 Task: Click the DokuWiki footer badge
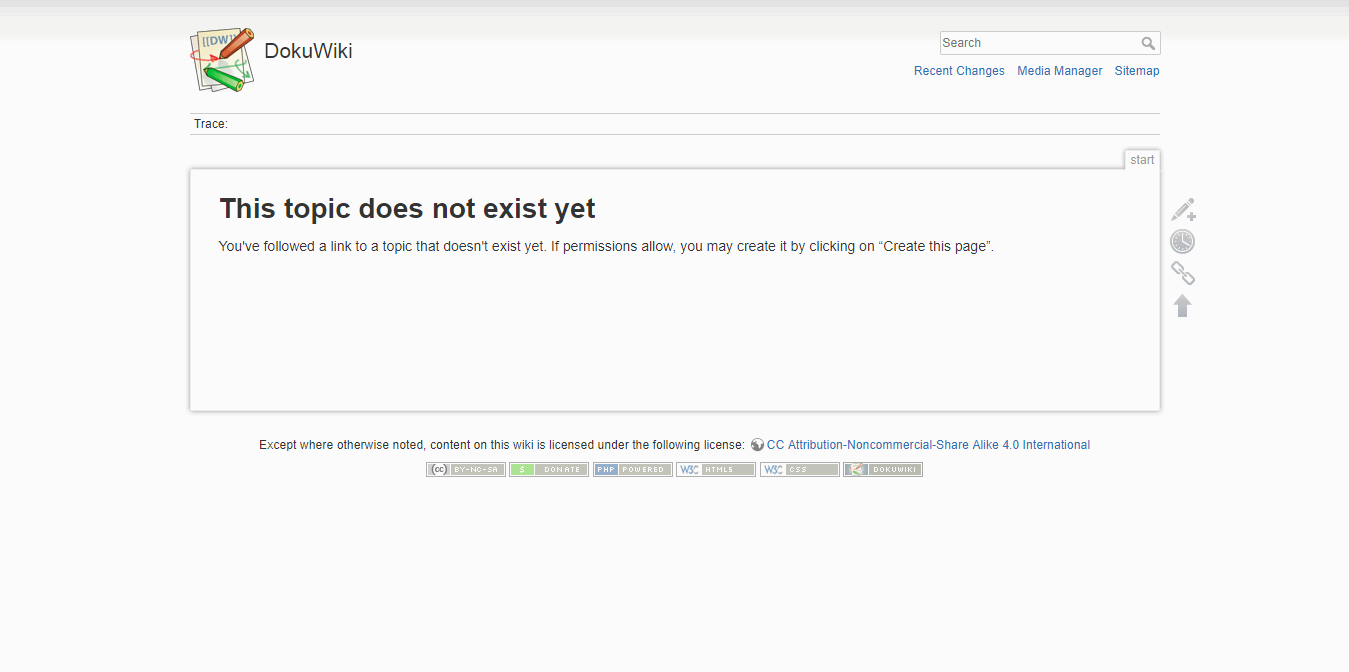[x=883, y=469]
